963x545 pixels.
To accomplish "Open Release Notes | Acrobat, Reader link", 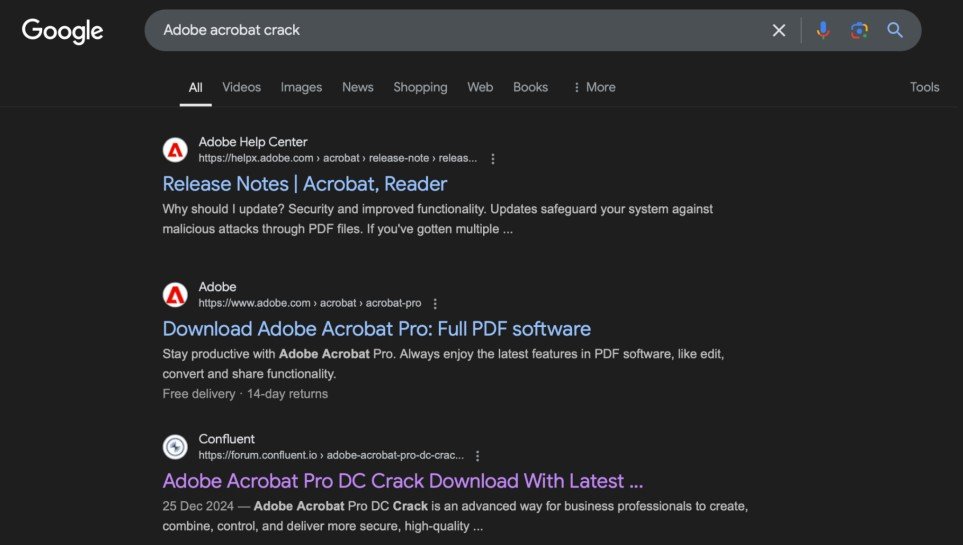I will point(305,184).
